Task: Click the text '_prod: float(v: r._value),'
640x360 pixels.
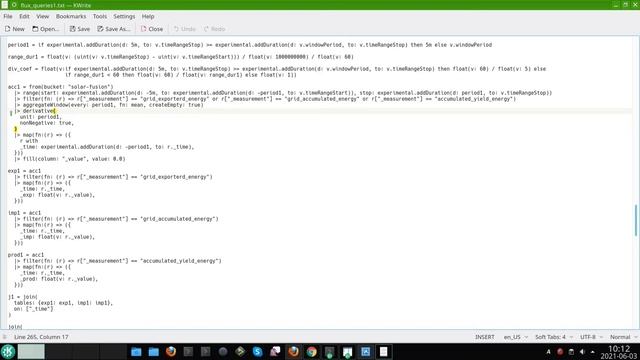Action: tap(59, 279)
